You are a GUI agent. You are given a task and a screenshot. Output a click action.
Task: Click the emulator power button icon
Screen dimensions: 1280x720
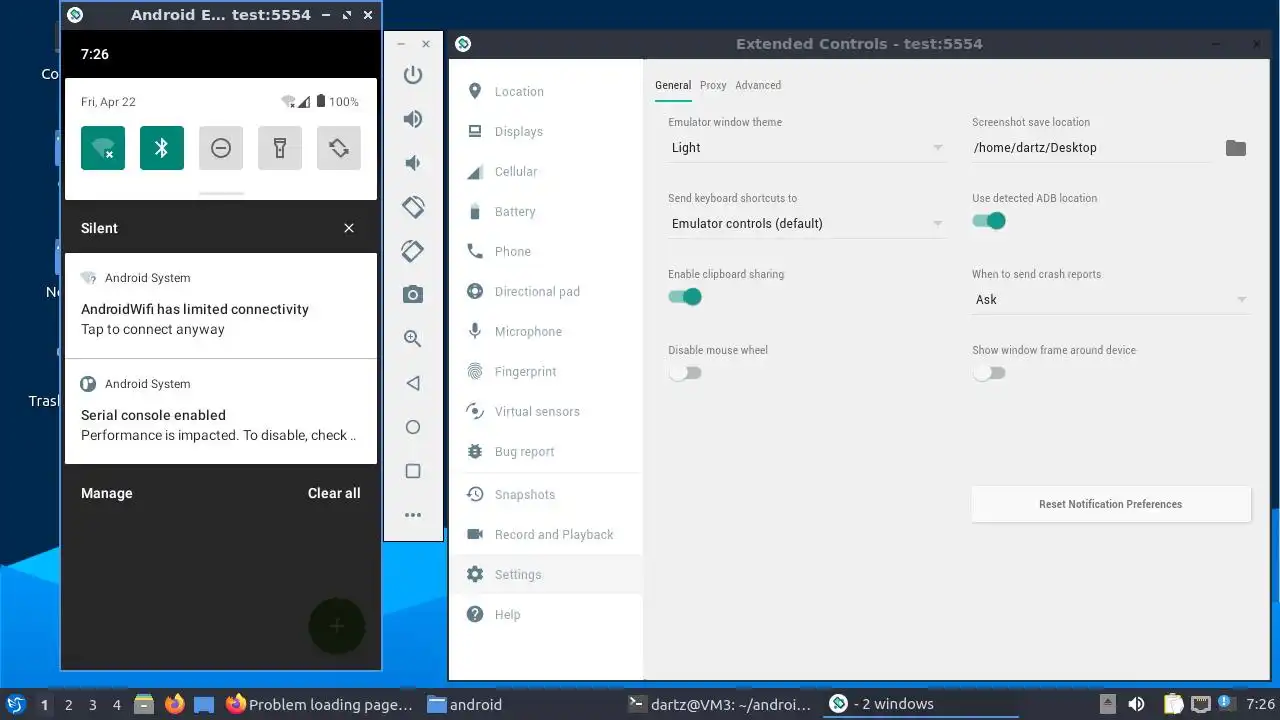pos(413,75)
